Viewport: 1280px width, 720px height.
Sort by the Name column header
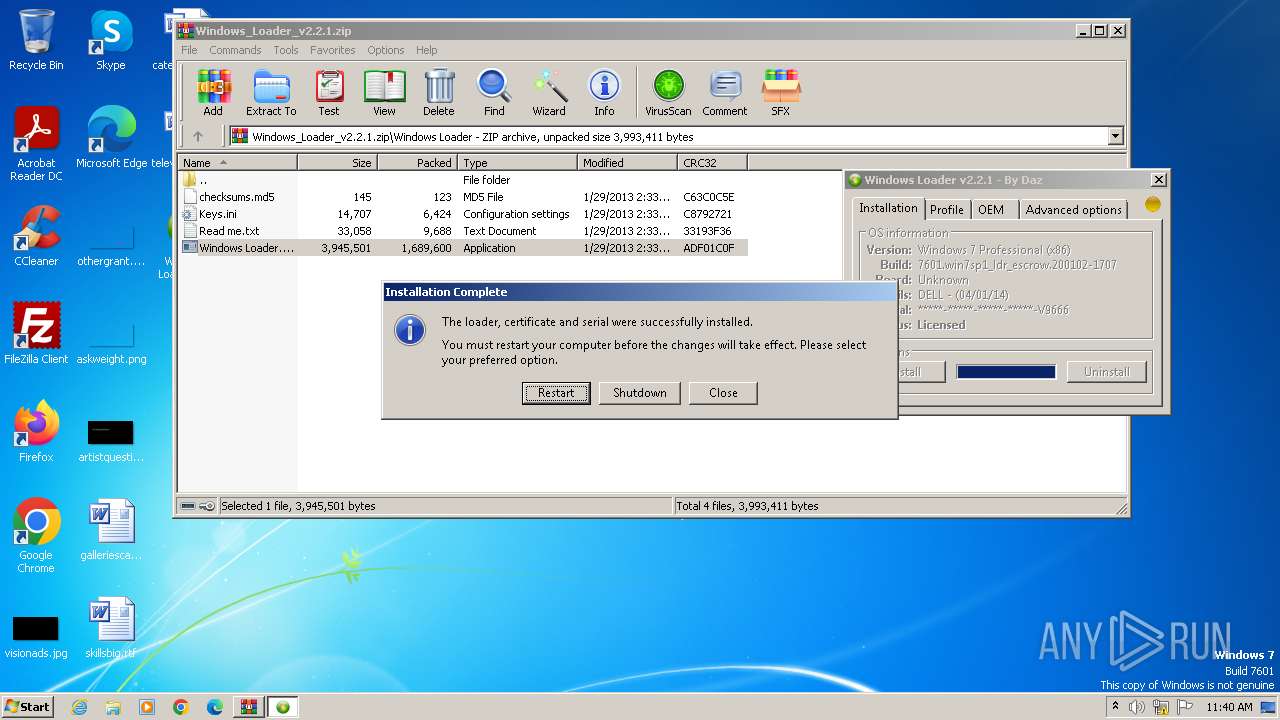[238, 163]
